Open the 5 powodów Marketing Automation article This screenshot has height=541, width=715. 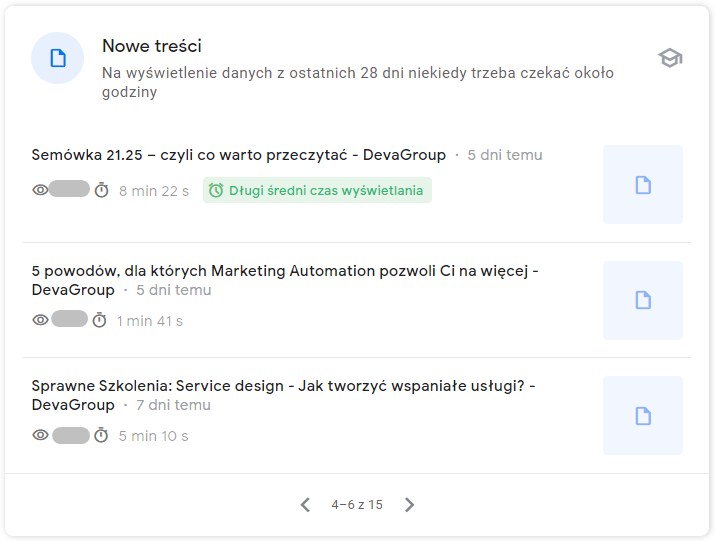point(285,271)
